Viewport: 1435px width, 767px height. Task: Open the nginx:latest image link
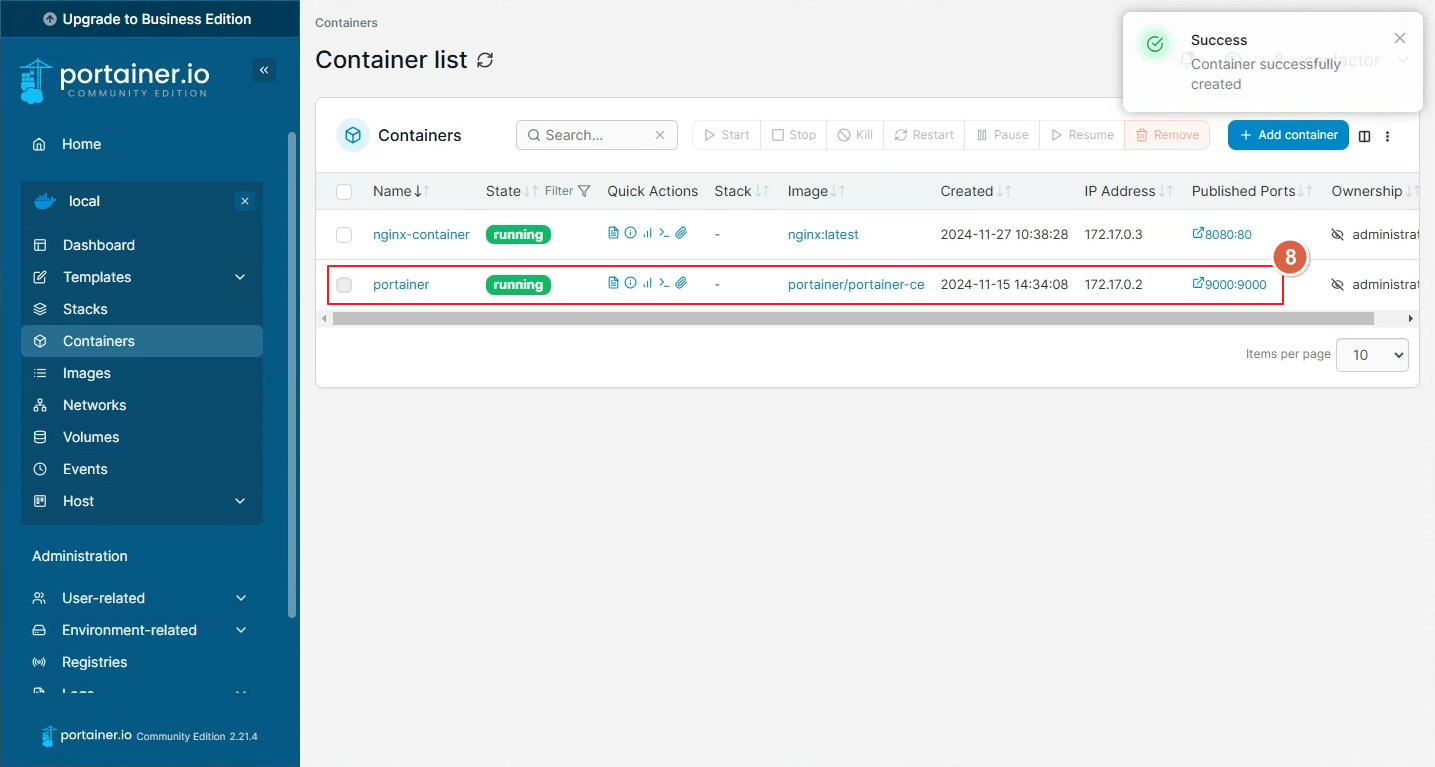pyautogui.click(x=823, y=235)
